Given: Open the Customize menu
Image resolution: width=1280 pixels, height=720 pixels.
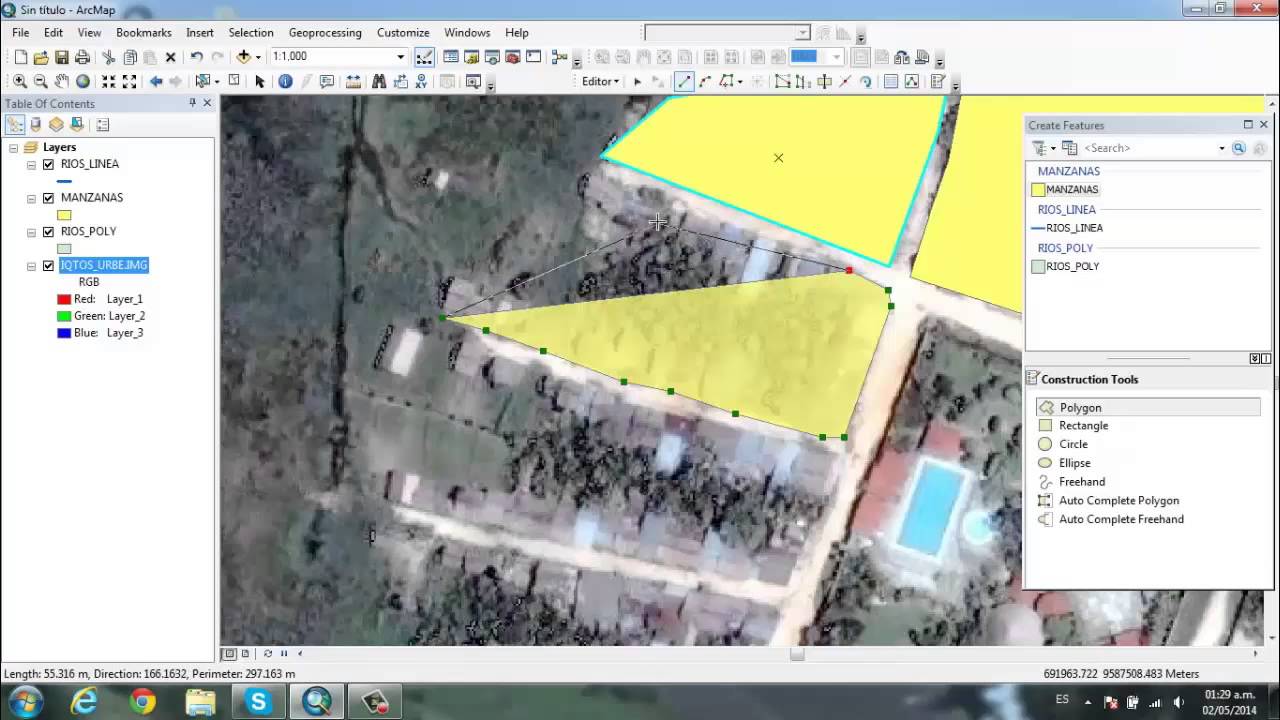Looking at the screenshot, I should (x=403, y=33).
